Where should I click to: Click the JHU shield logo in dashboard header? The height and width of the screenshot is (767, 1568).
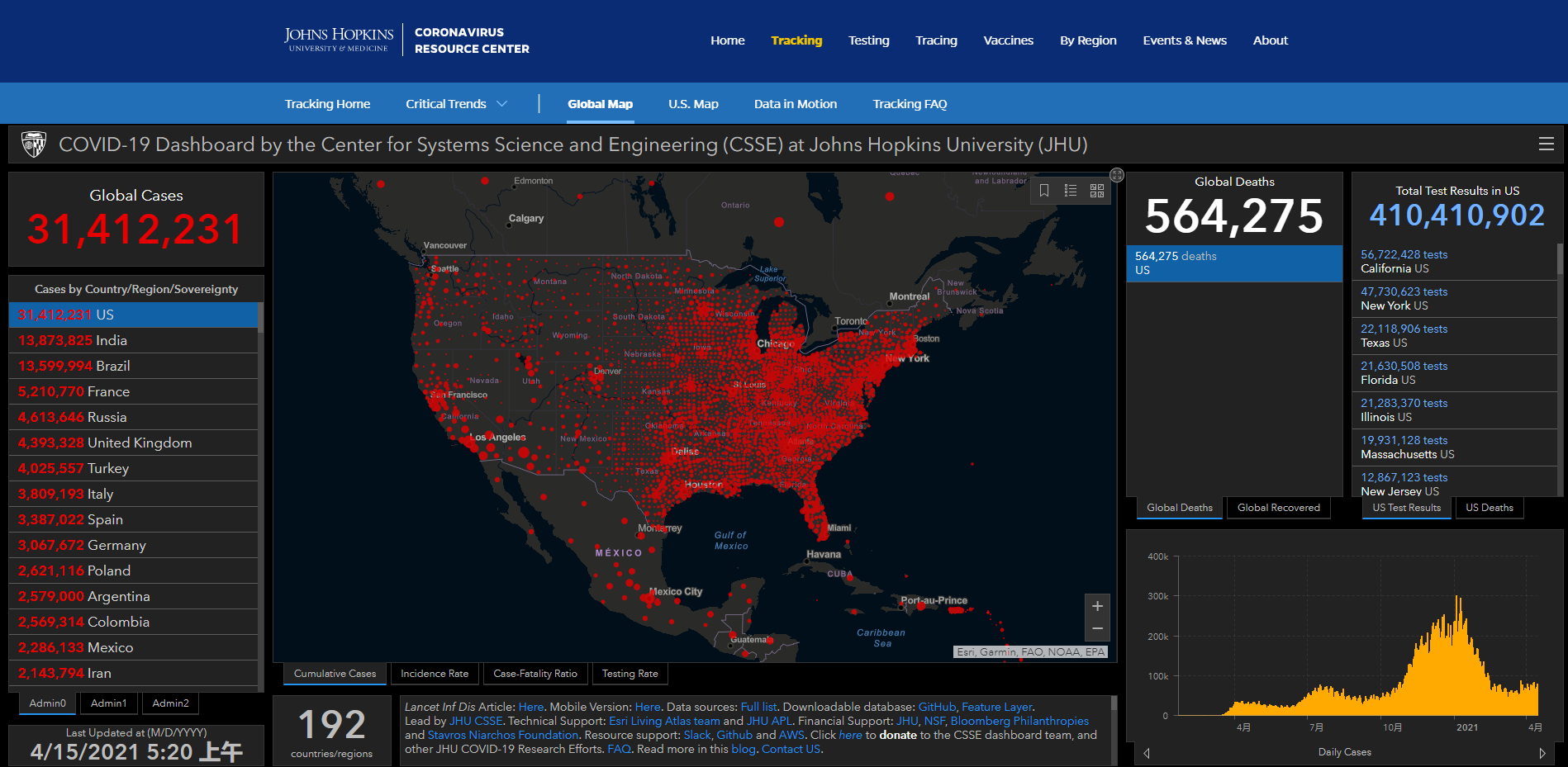34,144
